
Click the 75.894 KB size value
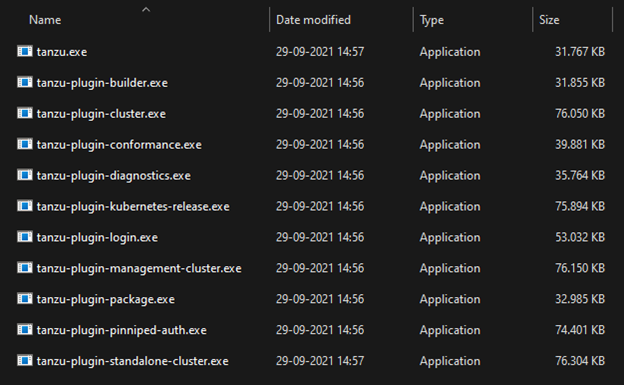pos(580,206)
